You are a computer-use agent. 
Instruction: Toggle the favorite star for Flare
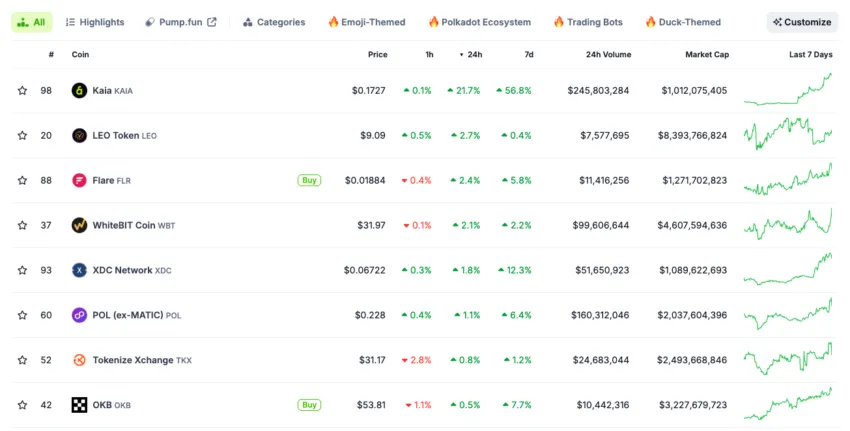(x=22, y=181)
